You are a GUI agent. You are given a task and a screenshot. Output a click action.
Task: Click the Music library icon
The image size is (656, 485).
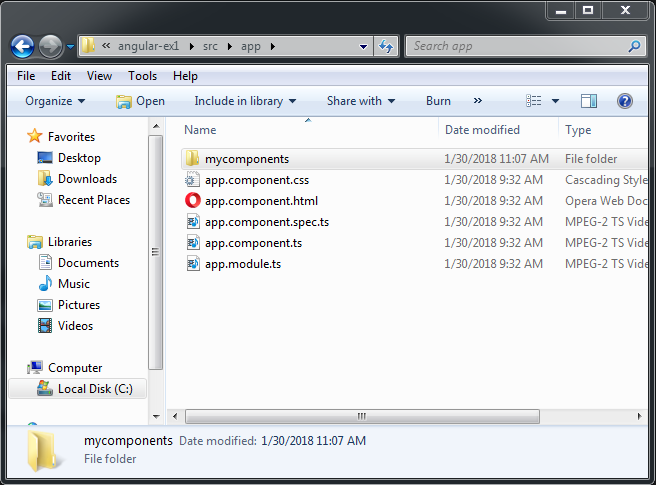(x=45, y=284)
